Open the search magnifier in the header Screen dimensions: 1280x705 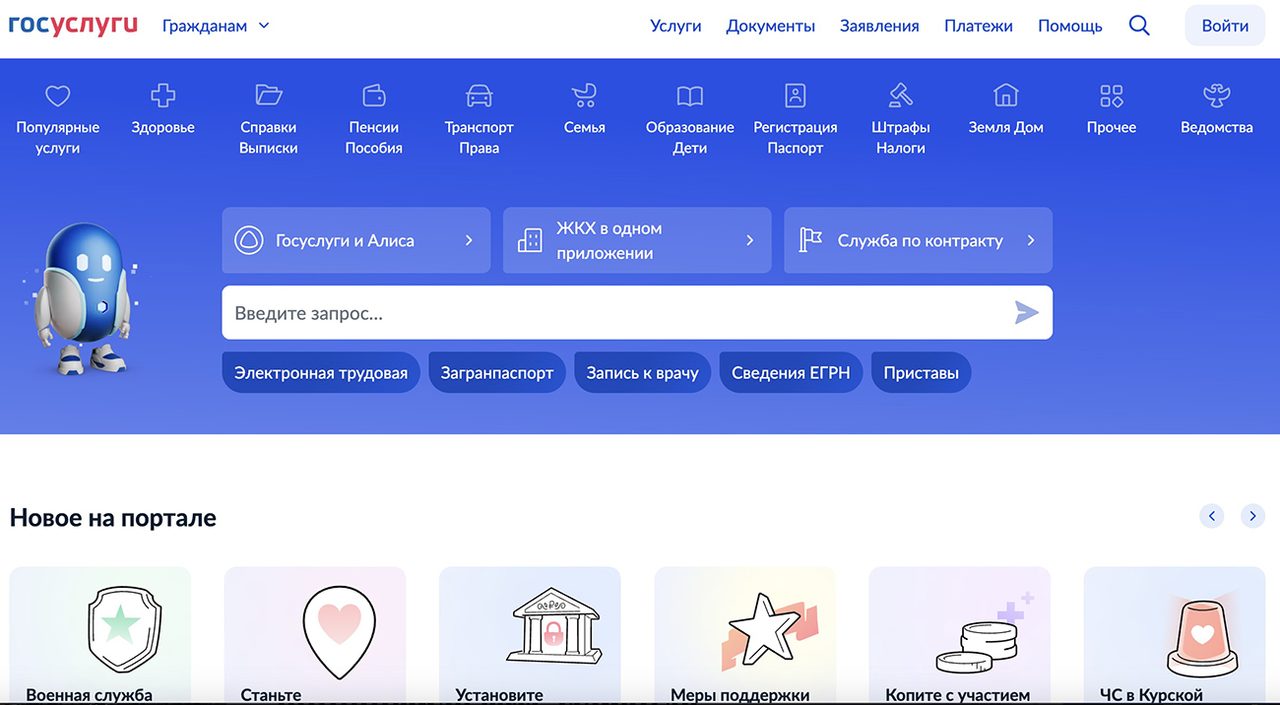[x=1139, y=26]
